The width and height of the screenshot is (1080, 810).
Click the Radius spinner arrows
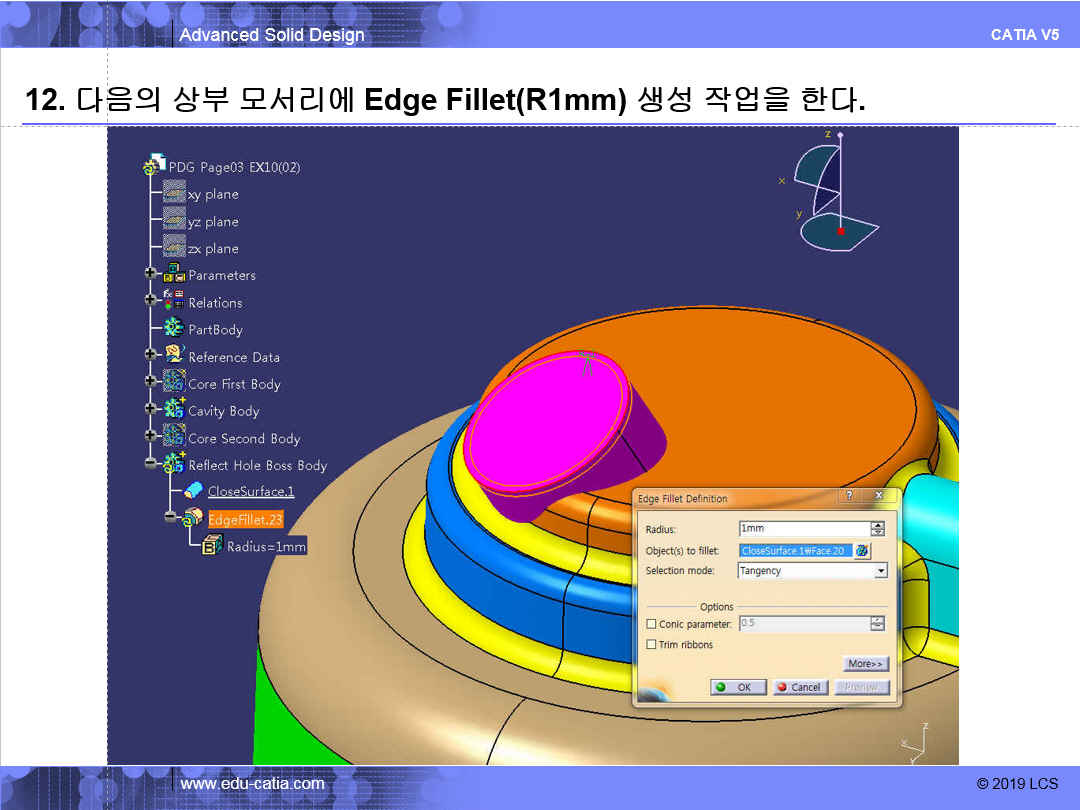pos(877,529)
